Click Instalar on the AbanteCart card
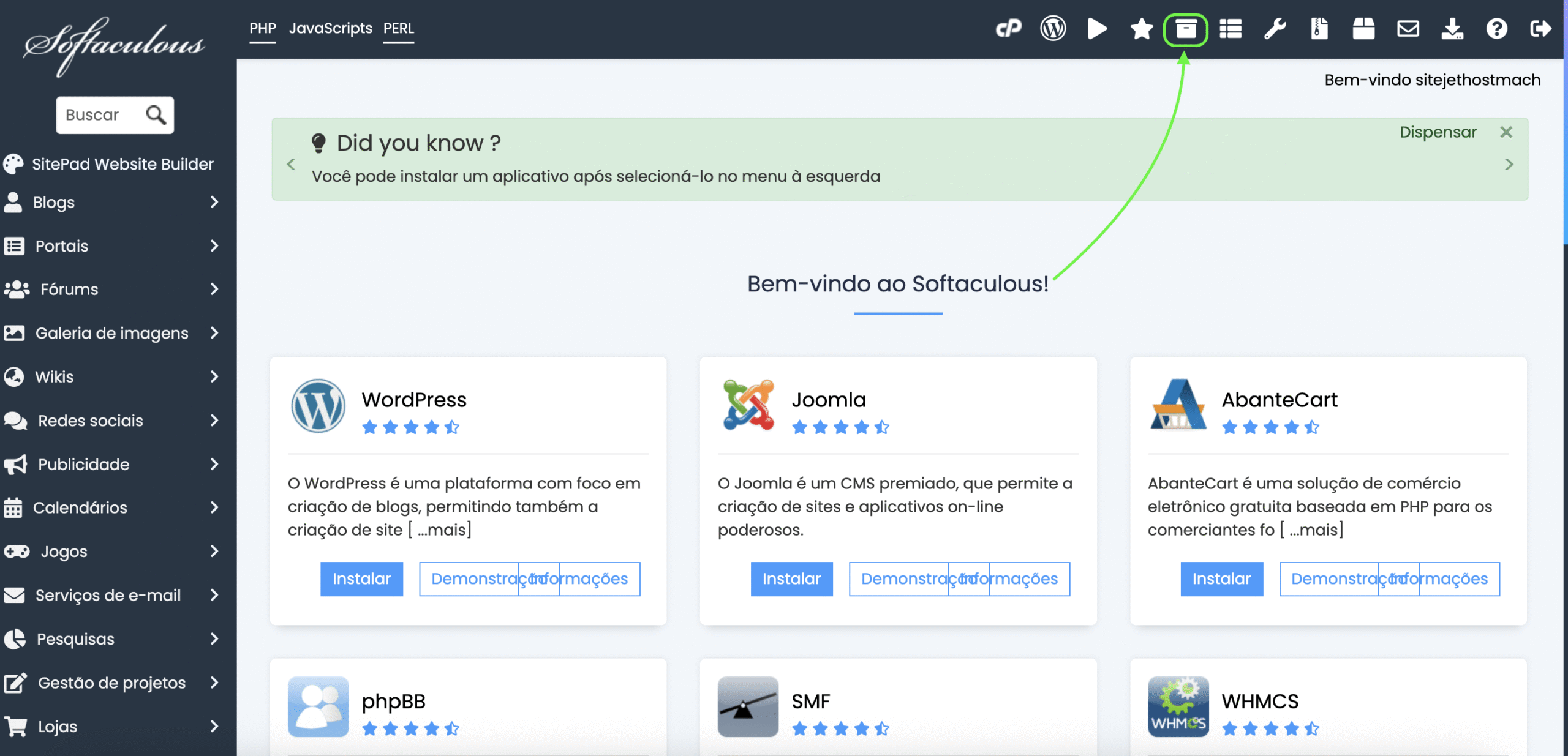Viewport: 1568px width, 756px height. coord(1221,579)
